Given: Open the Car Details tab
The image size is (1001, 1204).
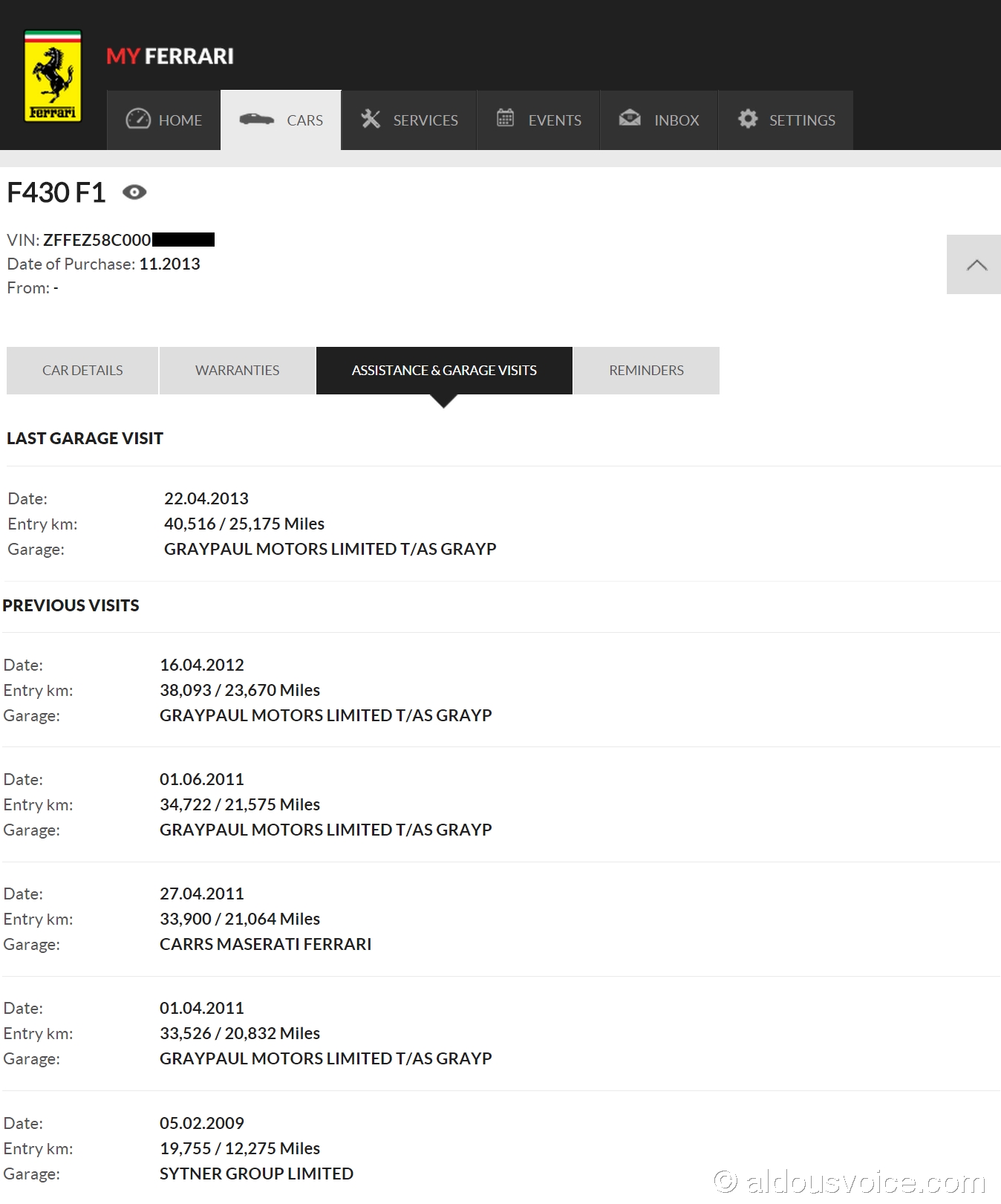Looking at the screenshot, I should [82, 370].
